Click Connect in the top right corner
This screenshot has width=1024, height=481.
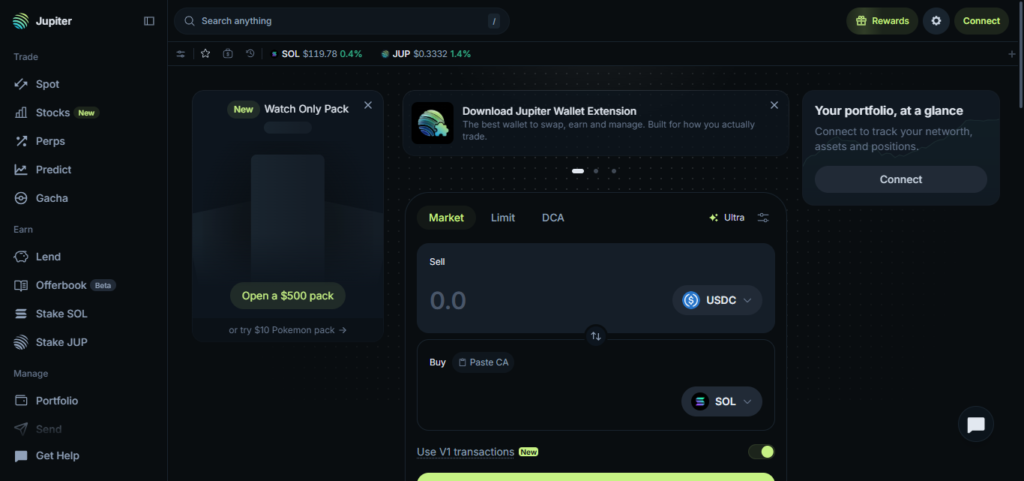pos(981,21)
